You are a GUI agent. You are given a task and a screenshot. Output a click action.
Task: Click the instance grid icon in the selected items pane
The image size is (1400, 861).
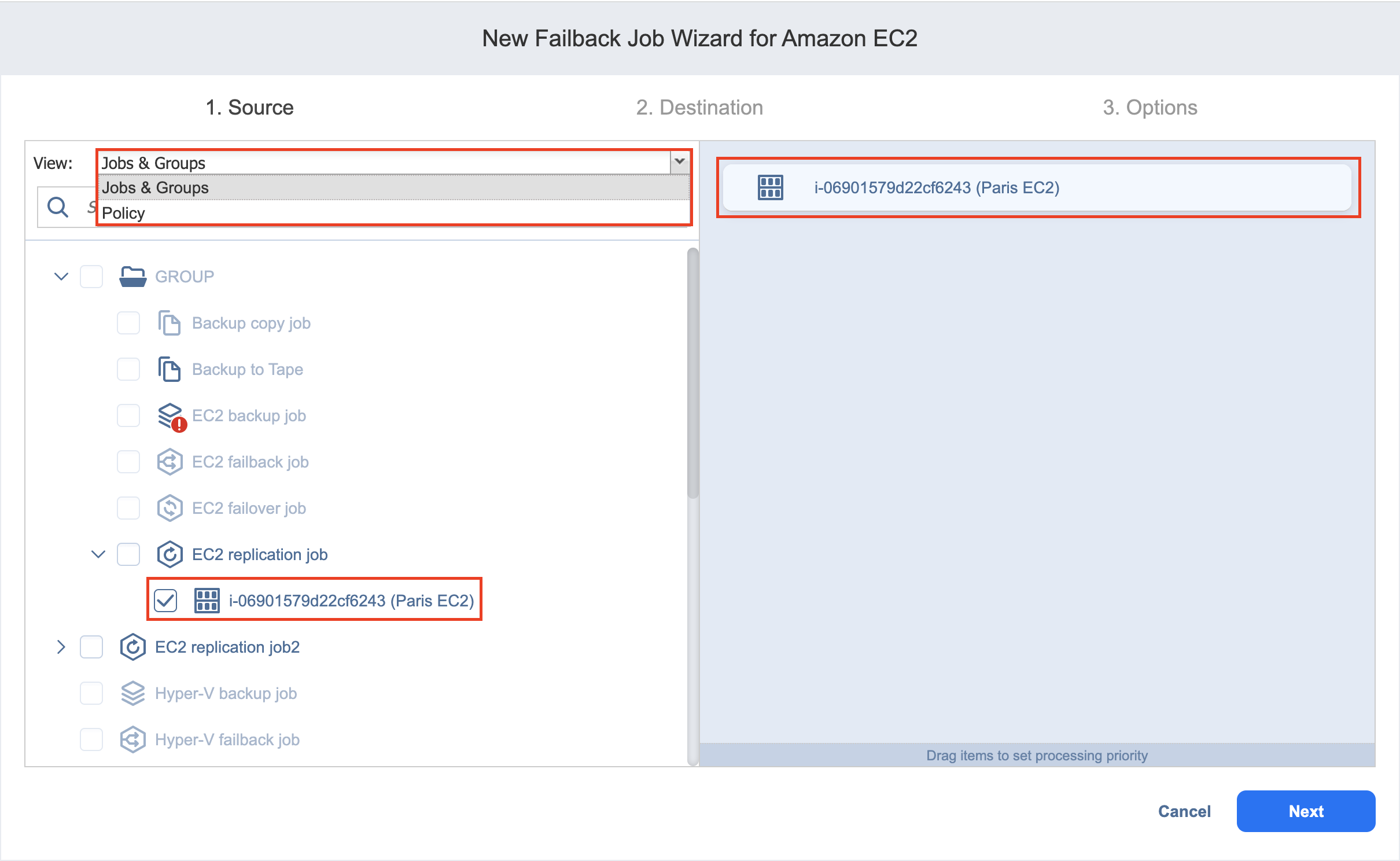771,187
